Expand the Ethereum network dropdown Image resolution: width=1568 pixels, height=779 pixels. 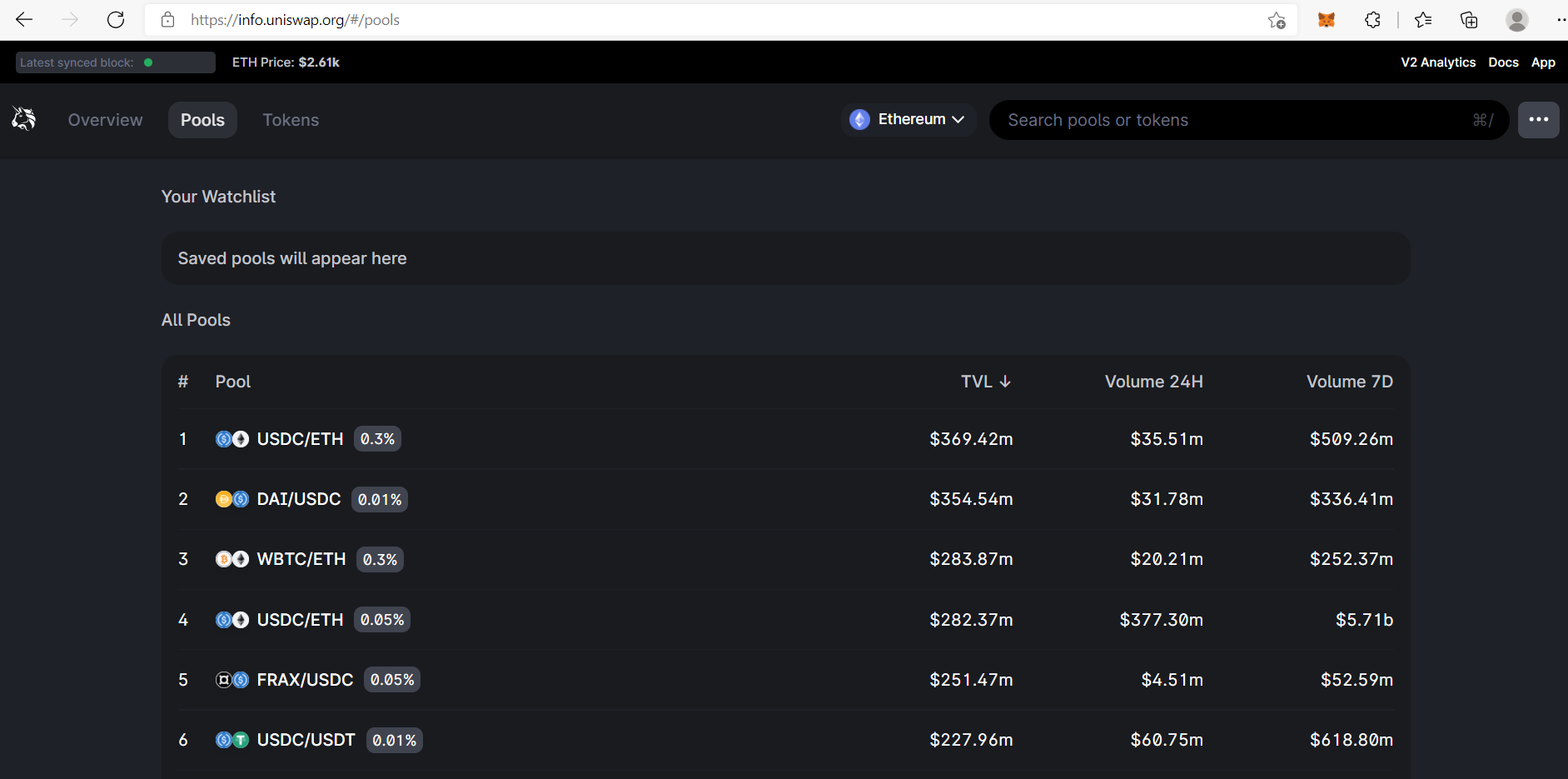(x=908, y=120)
